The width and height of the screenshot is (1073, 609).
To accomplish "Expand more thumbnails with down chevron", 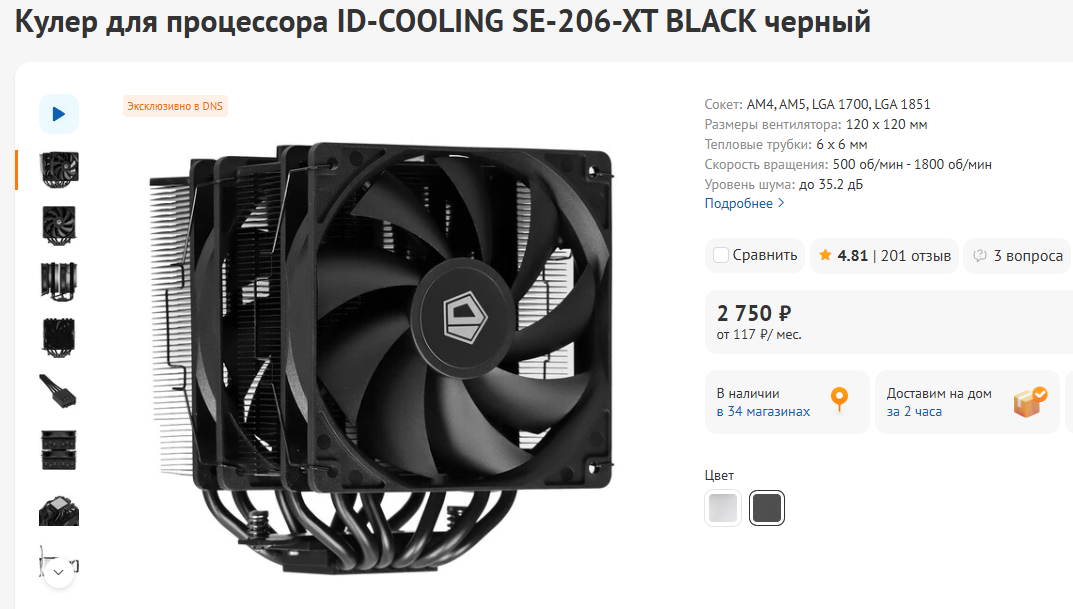I will (x=59, y=571).
